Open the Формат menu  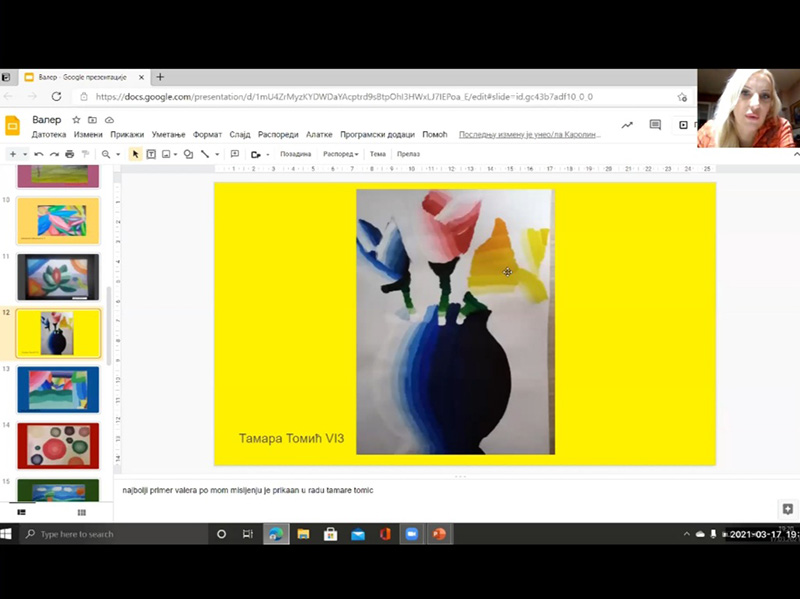[207, 135]
